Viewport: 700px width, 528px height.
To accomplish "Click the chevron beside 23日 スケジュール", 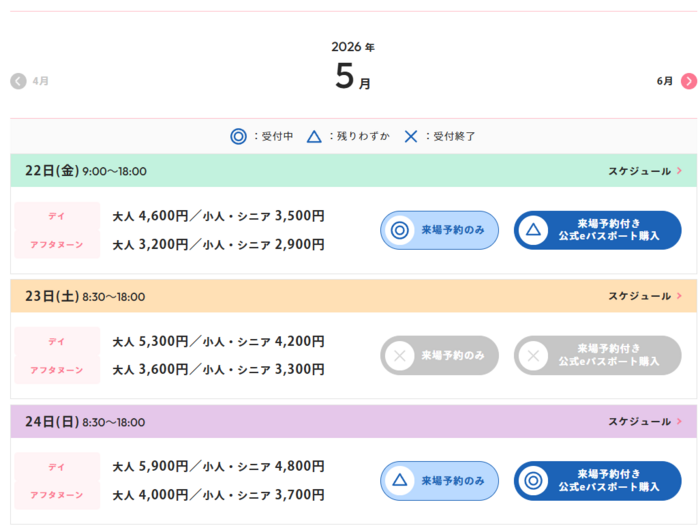I will (x=679, y=296).
